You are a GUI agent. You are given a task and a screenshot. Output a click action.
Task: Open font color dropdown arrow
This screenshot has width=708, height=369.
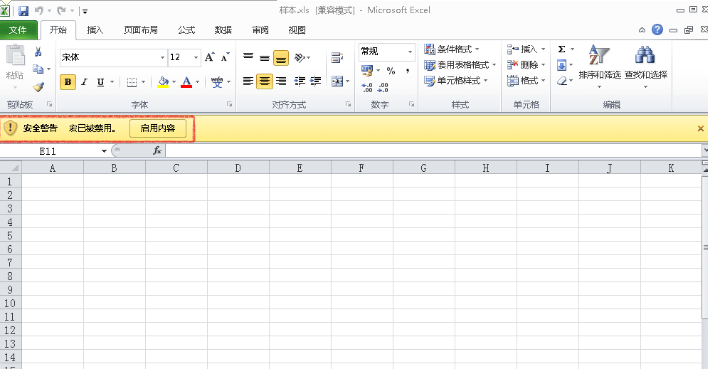(197, 82)
